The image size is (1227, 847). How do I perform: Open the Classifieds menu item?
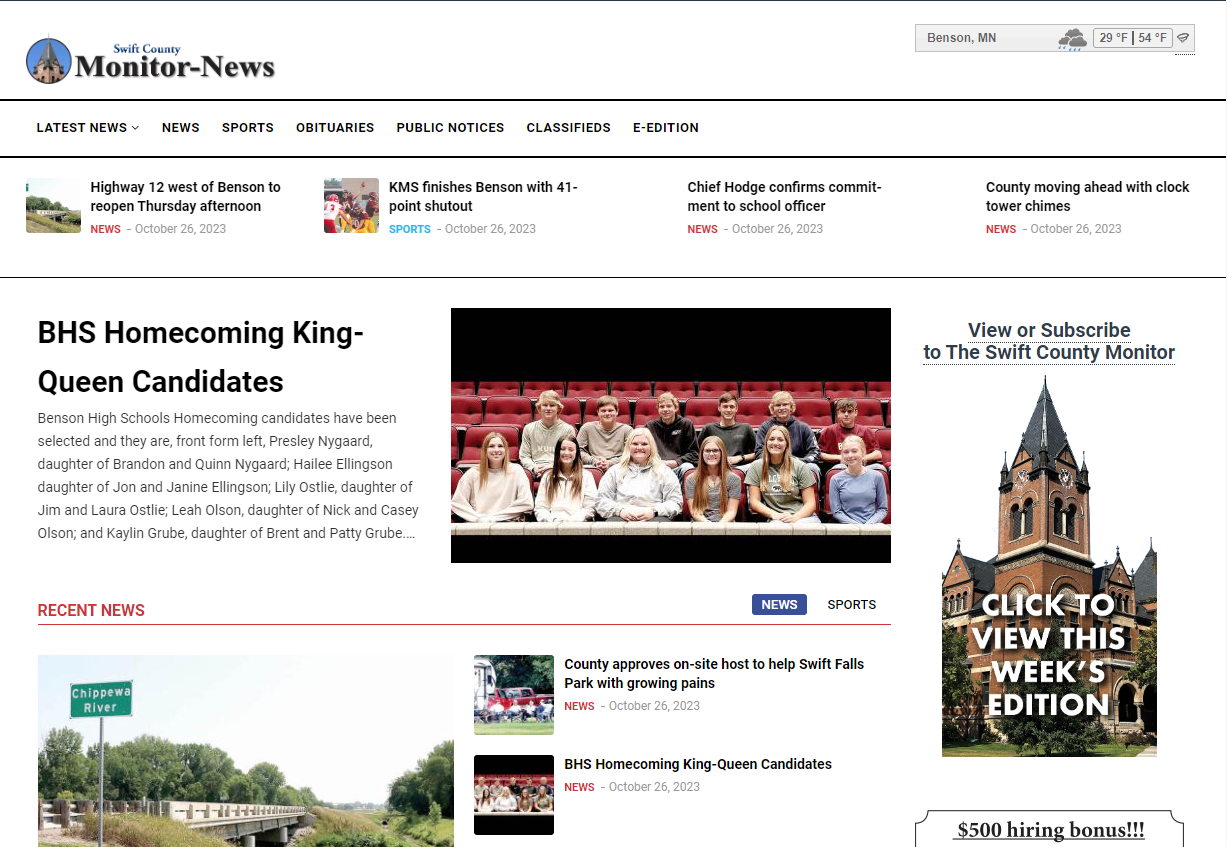pos(569,128)
